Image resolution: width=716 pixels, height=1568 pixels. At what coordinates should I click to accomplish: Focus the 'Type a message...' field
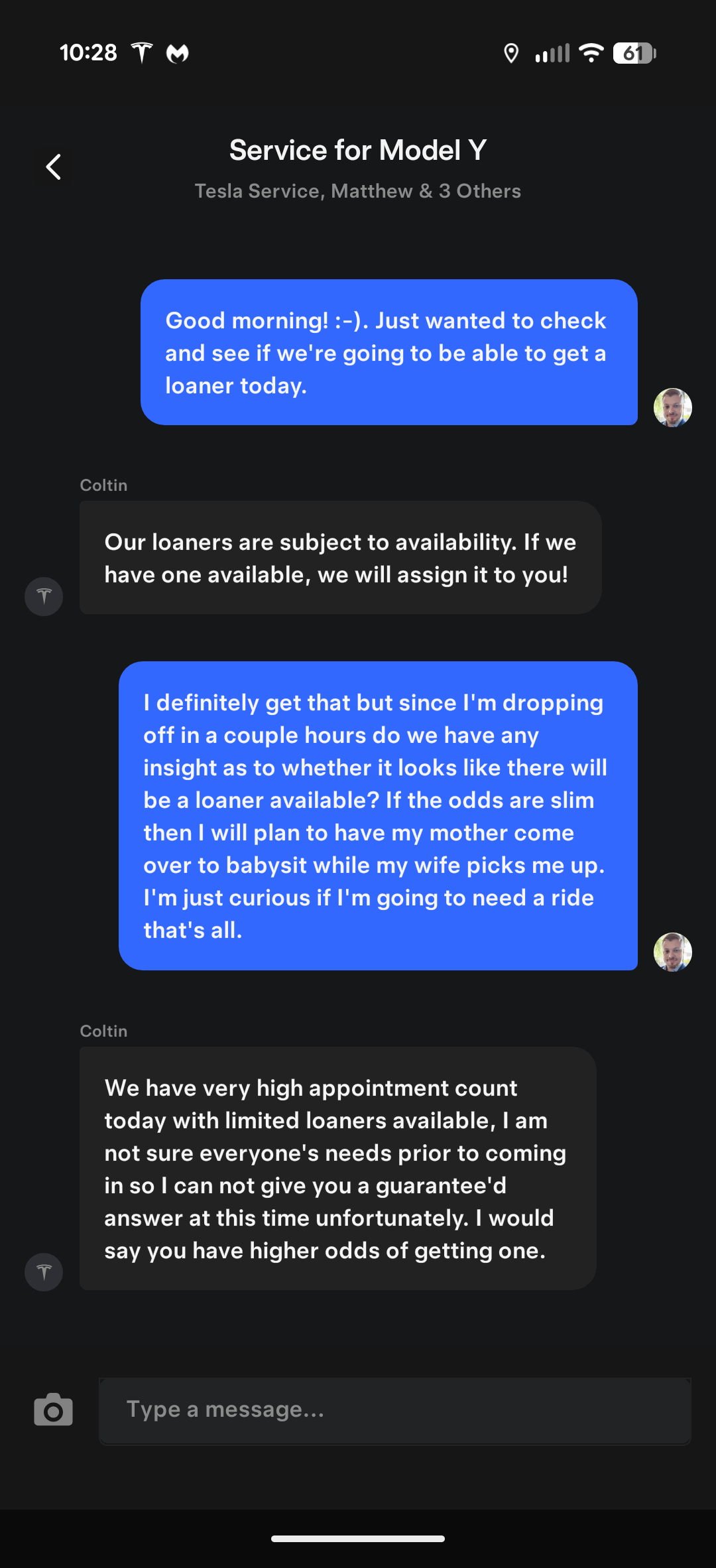click(394, 1409)
